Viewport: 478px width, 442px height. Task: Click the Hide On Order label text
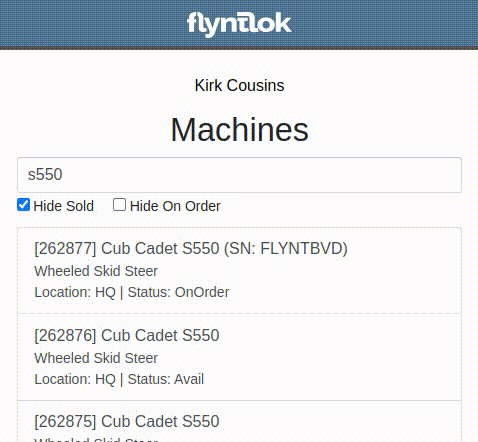point(175,206)
